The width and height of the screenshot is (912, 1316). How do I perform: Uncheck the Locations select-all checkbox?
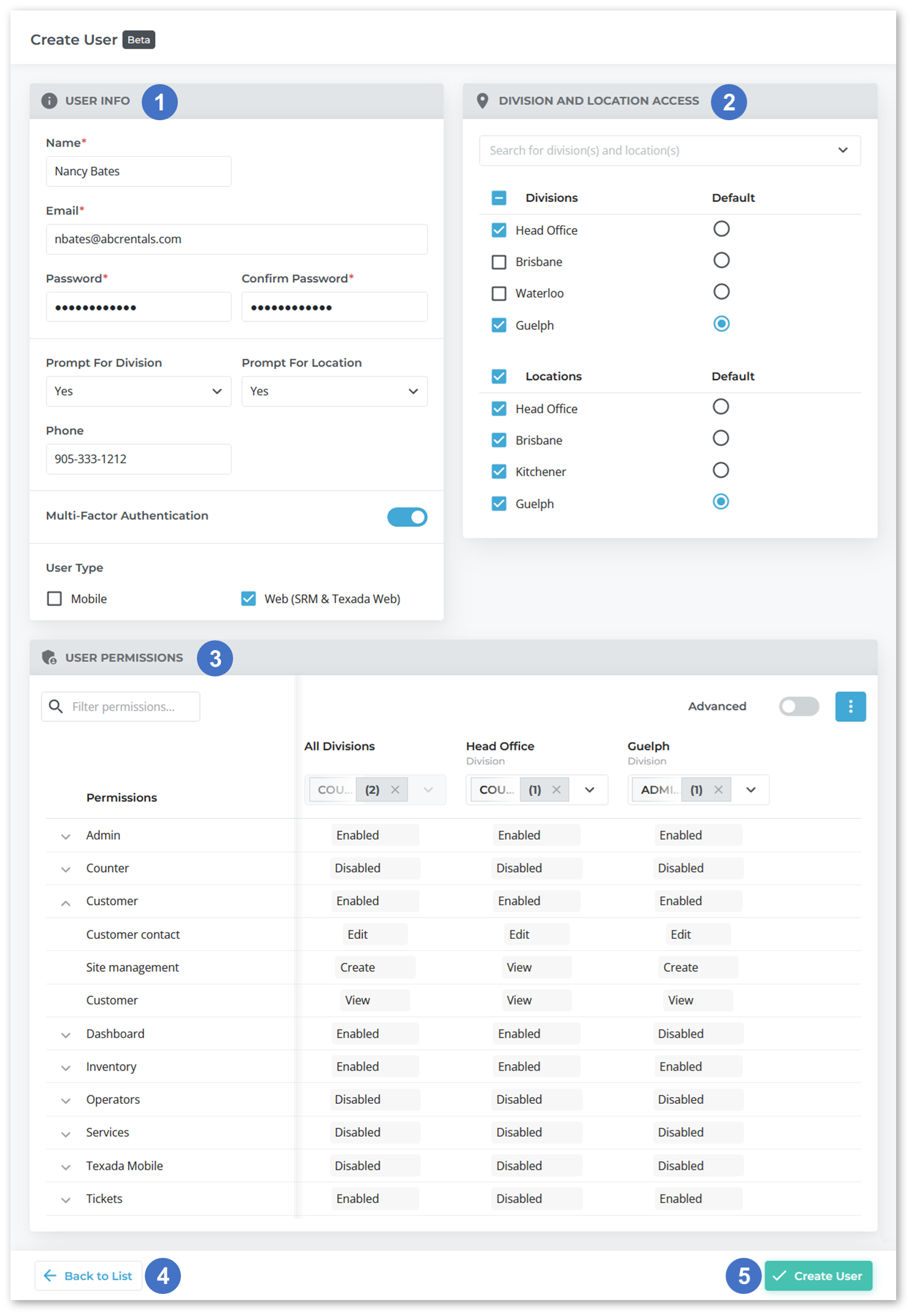[499, 377]
